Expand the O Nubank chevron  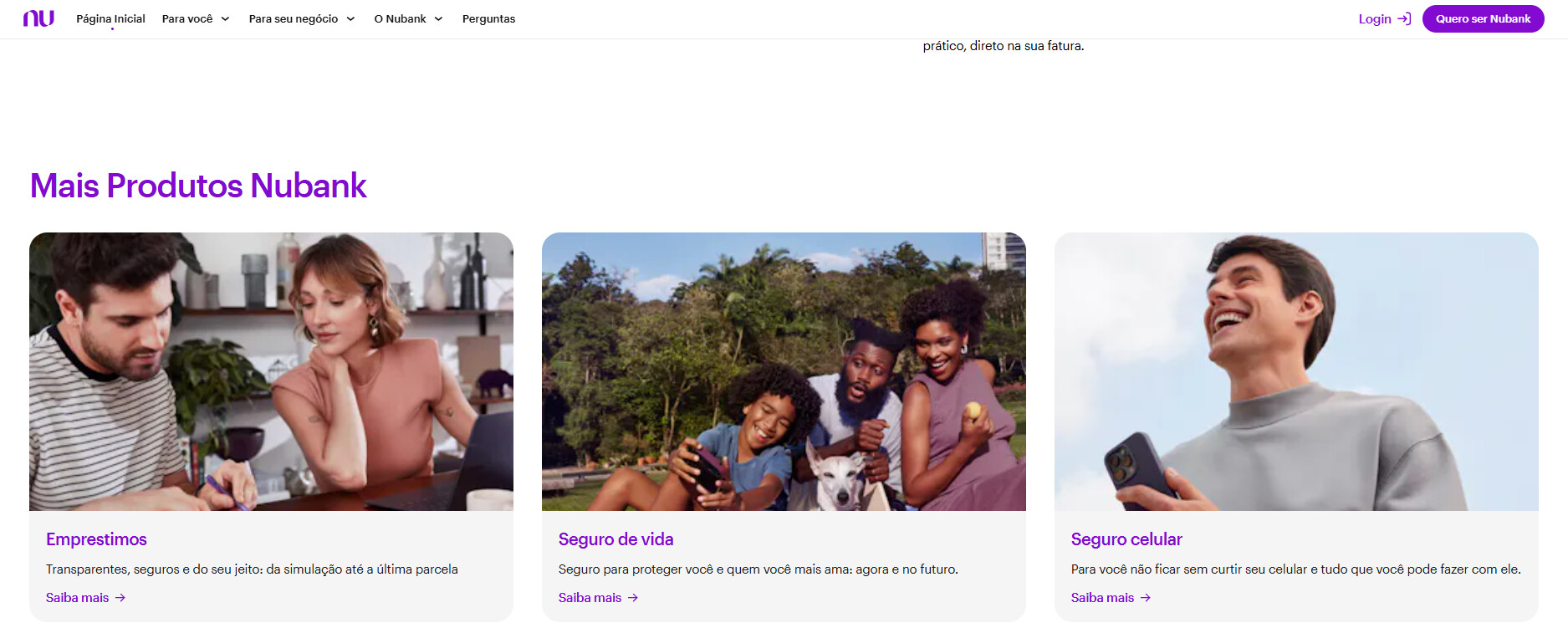(438, 19)
